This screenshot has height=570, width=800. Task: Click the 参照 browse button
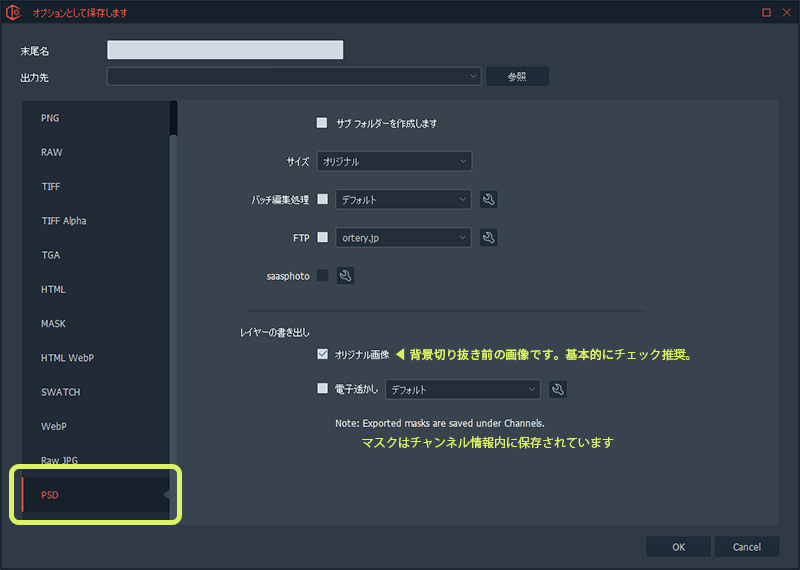point(517,76)
